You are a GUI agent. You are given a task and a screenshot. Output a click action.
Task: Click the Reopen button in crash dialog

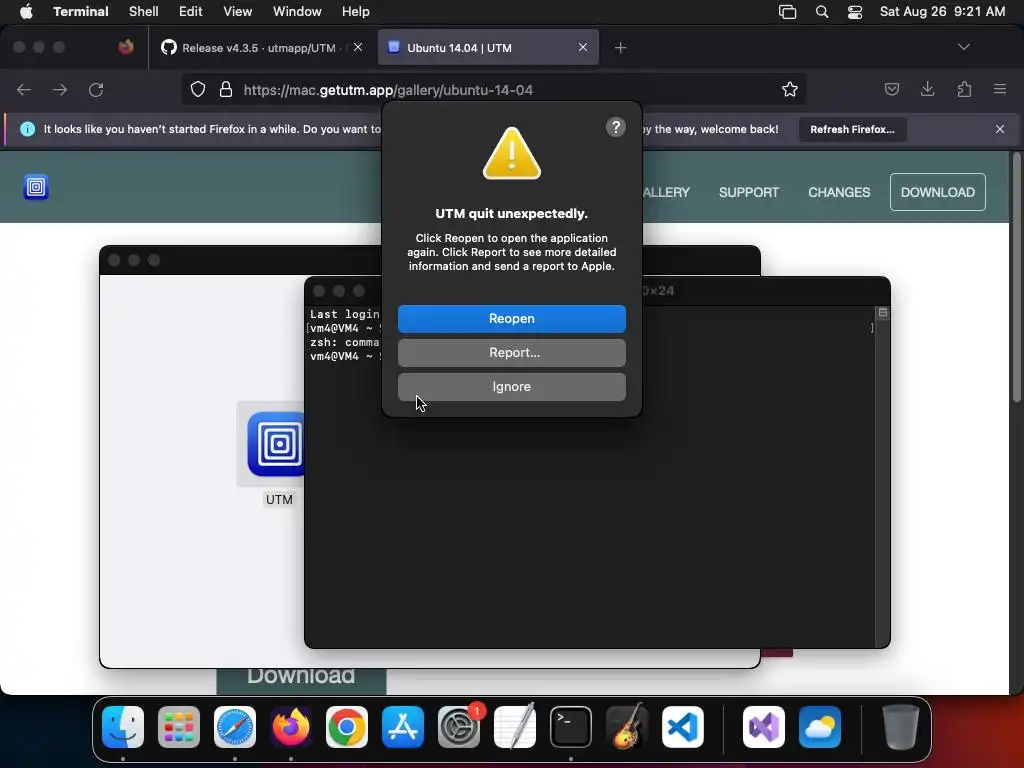click(x=511, y=319)
